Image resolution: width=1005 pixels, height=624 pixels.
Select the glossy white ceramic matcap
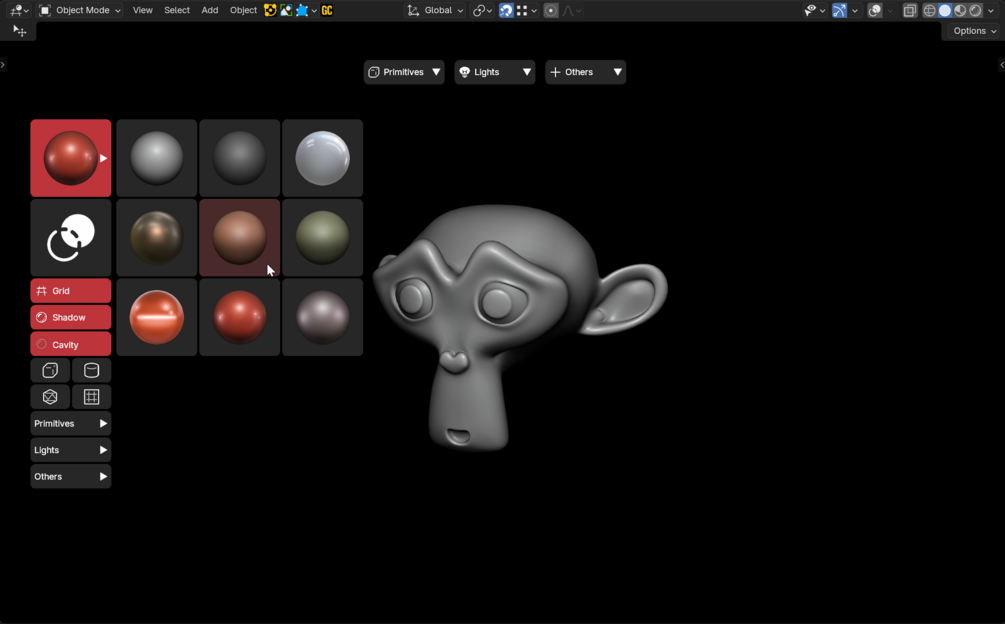click(322, 158)
